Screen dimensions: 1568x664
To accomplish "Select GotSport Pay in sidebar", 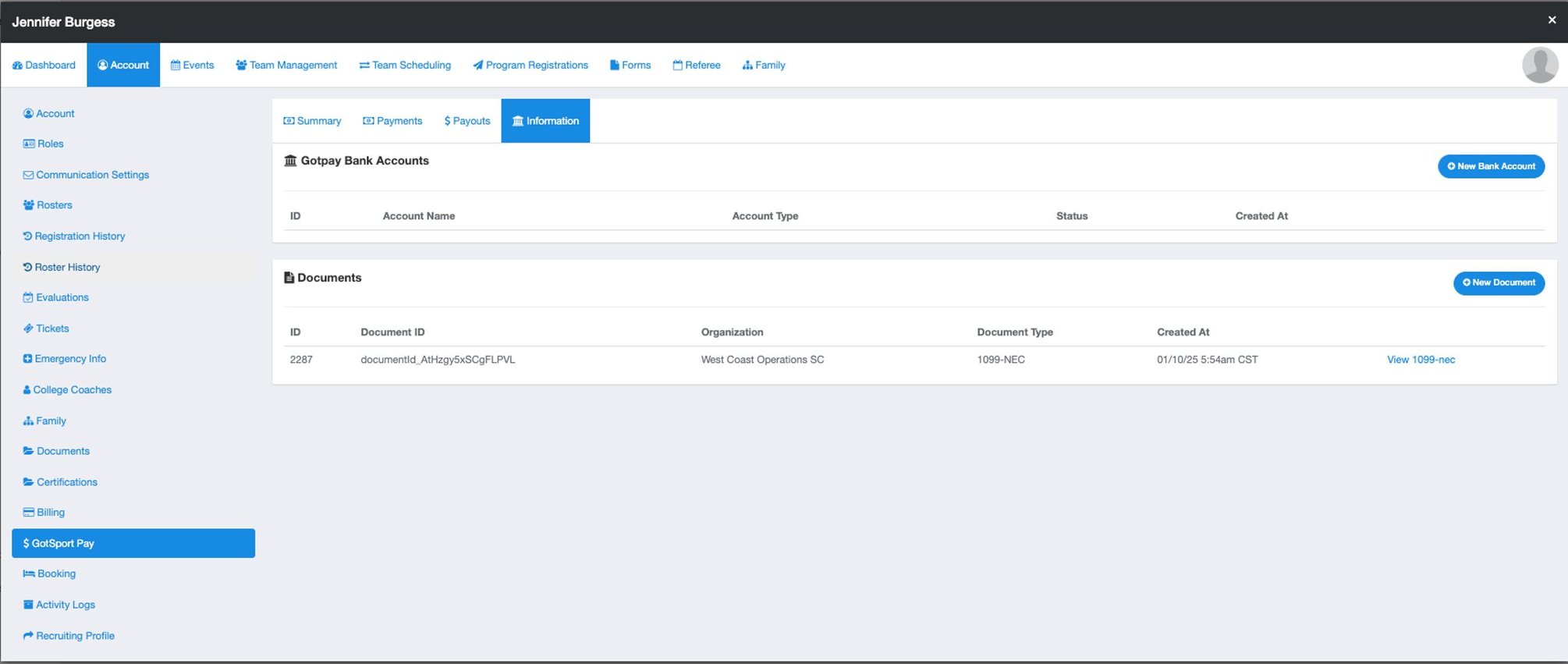I will 133,544.
